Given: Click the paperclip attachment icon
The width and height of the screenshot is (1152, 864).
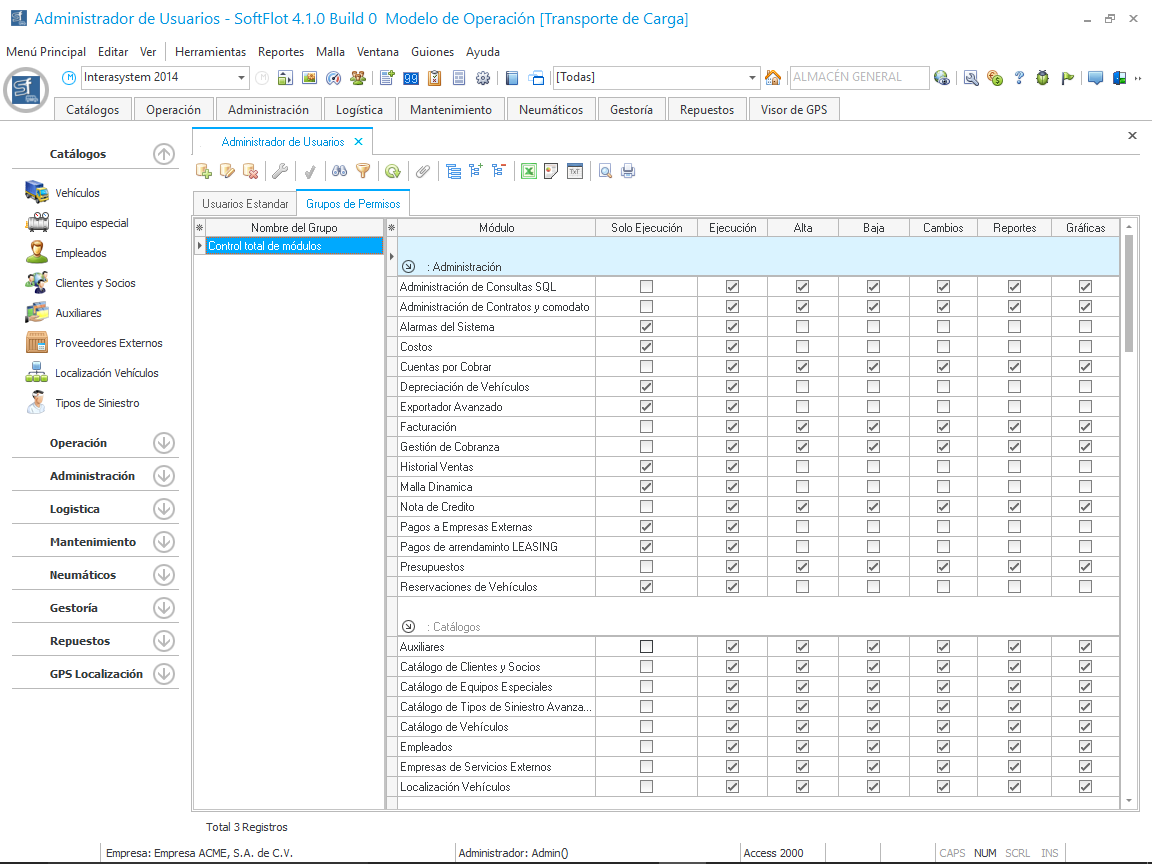Looking at the screenshot, I should [423, 171].
